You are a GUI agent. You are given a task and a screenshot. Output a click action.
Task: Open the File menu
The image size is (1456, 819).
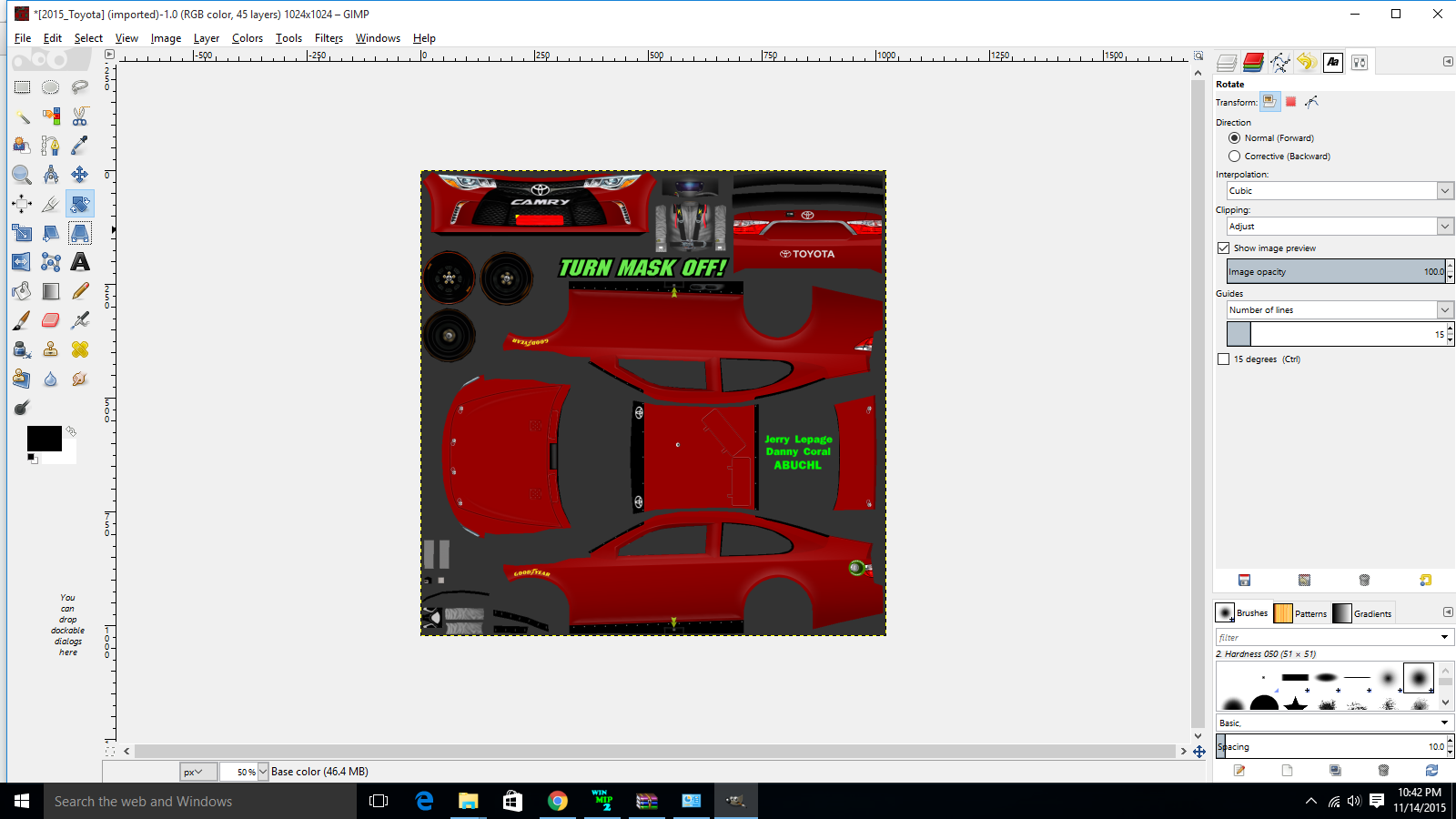point(23,38)
